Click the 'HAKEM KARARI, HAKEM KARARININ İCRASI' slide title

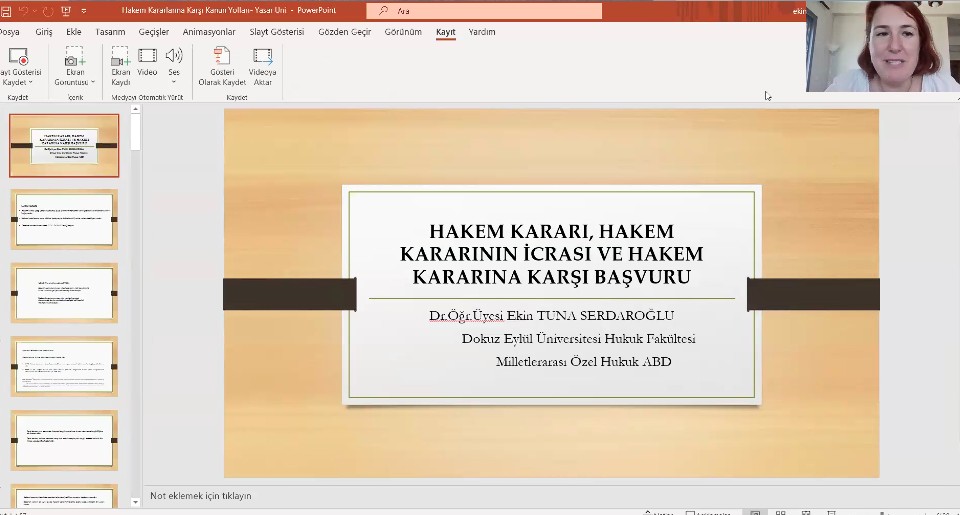pyautogui.click(x=552, y=254)
